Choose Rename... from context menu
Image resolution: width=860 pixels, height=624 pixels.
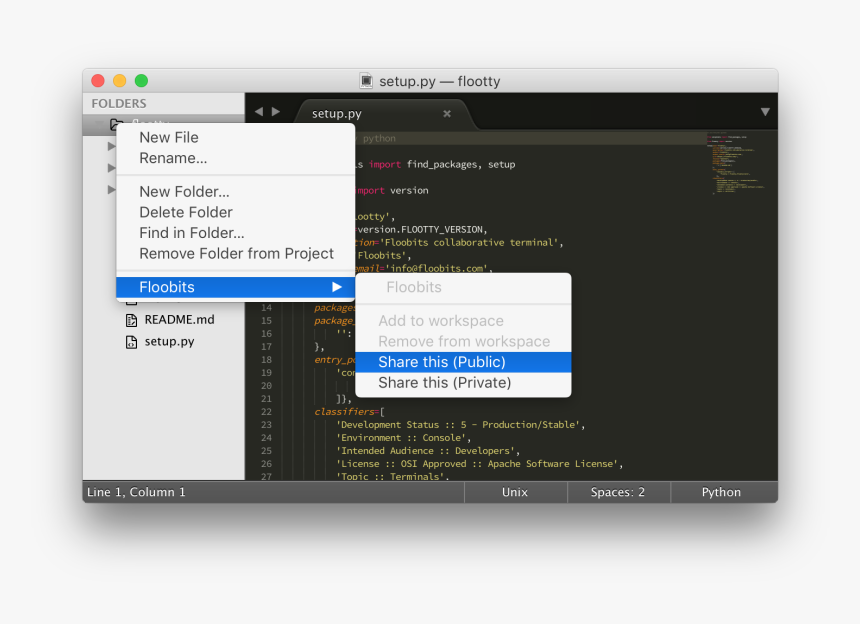[x=235, y=158]
